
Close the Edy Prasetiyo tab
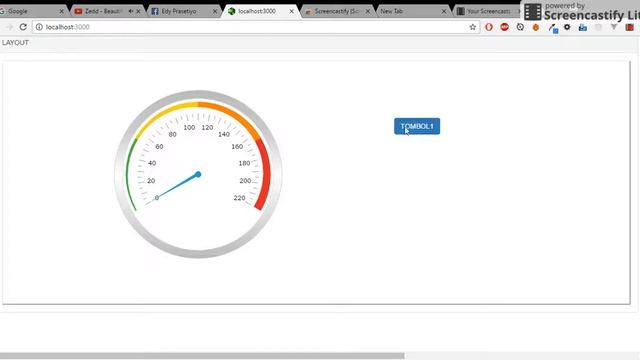[x=215, y=11]
